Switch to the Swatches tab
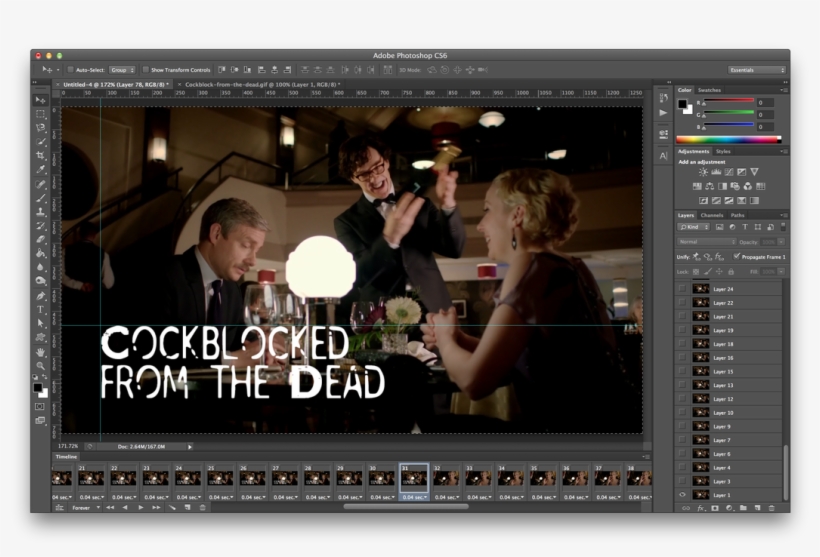This screenshot has width=820, height=557. (709, 90)
